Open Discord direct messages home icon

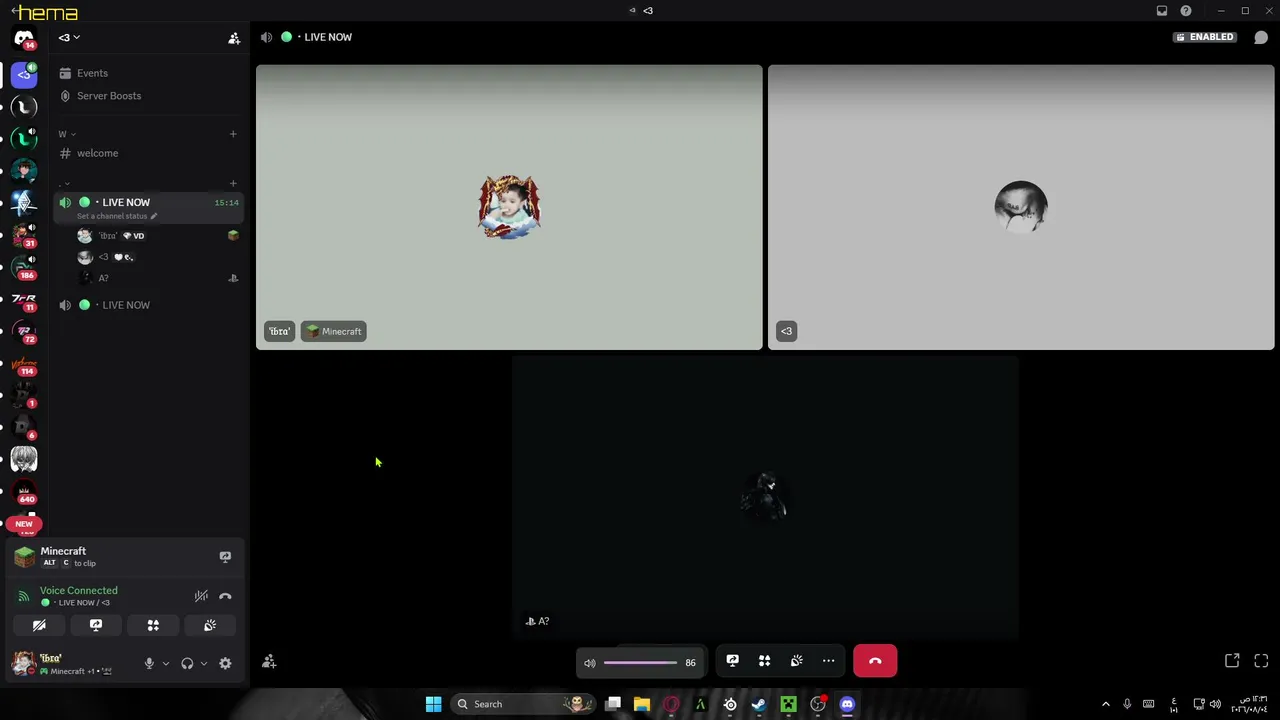[24, 39]
